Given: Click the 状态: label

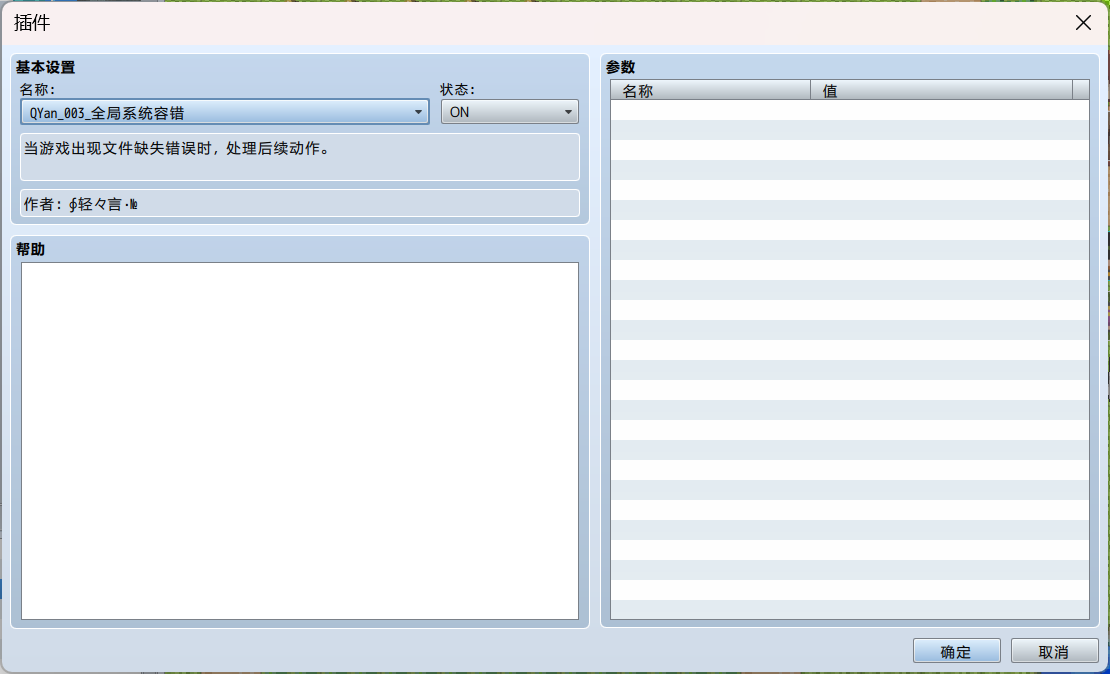Looking at the screenshot, I should (457, 89).
